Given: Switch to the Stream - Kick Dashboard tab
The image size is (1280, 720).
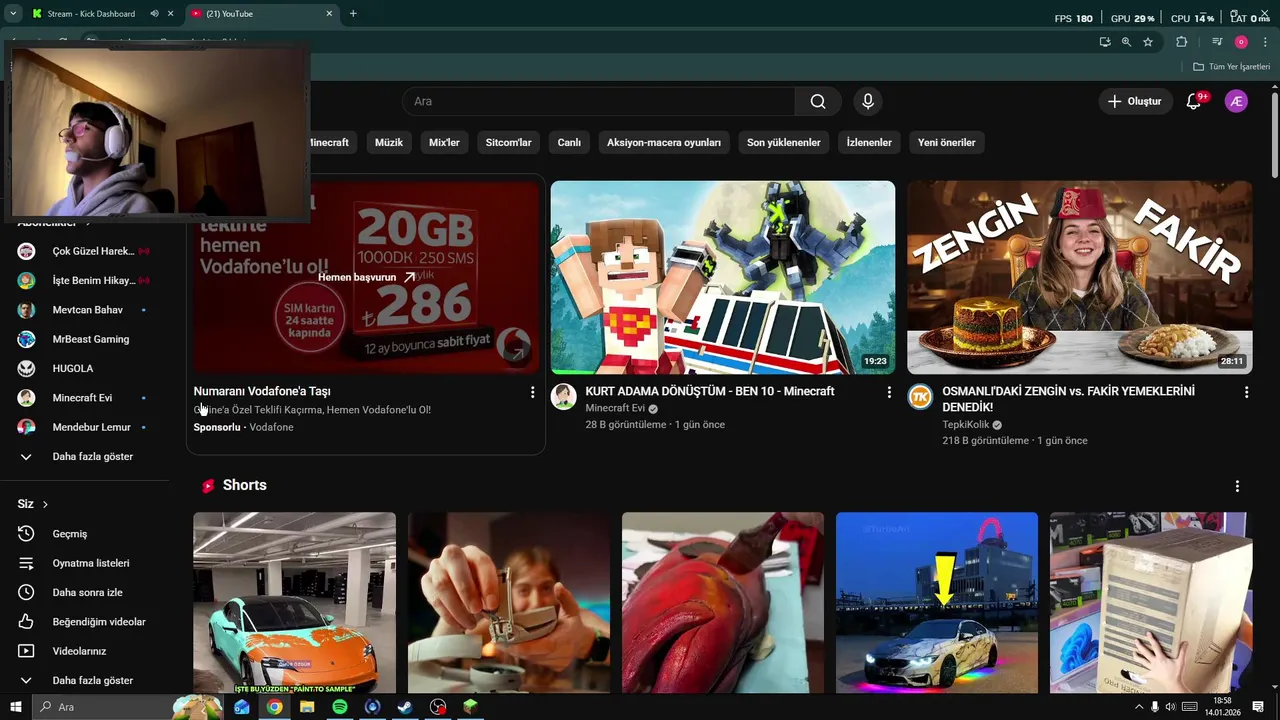Looking at the screenshot, I should (90, 14).
